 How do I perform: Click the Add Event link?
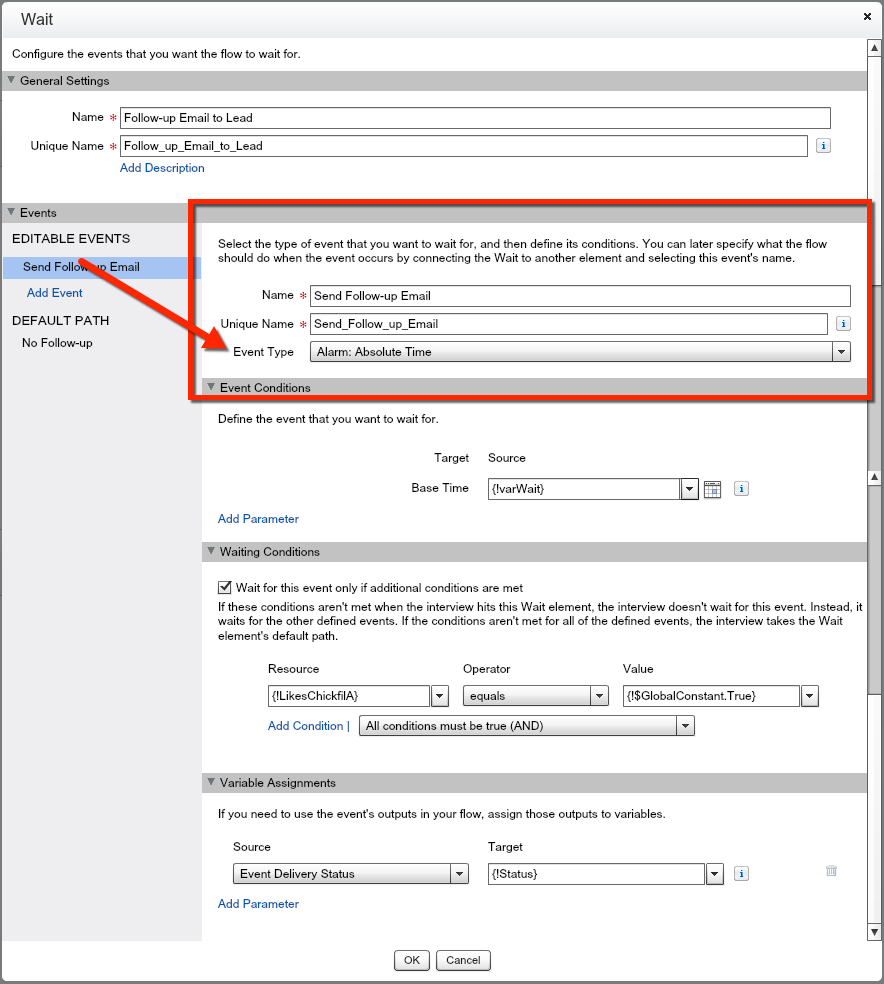(x=55, y=293)
